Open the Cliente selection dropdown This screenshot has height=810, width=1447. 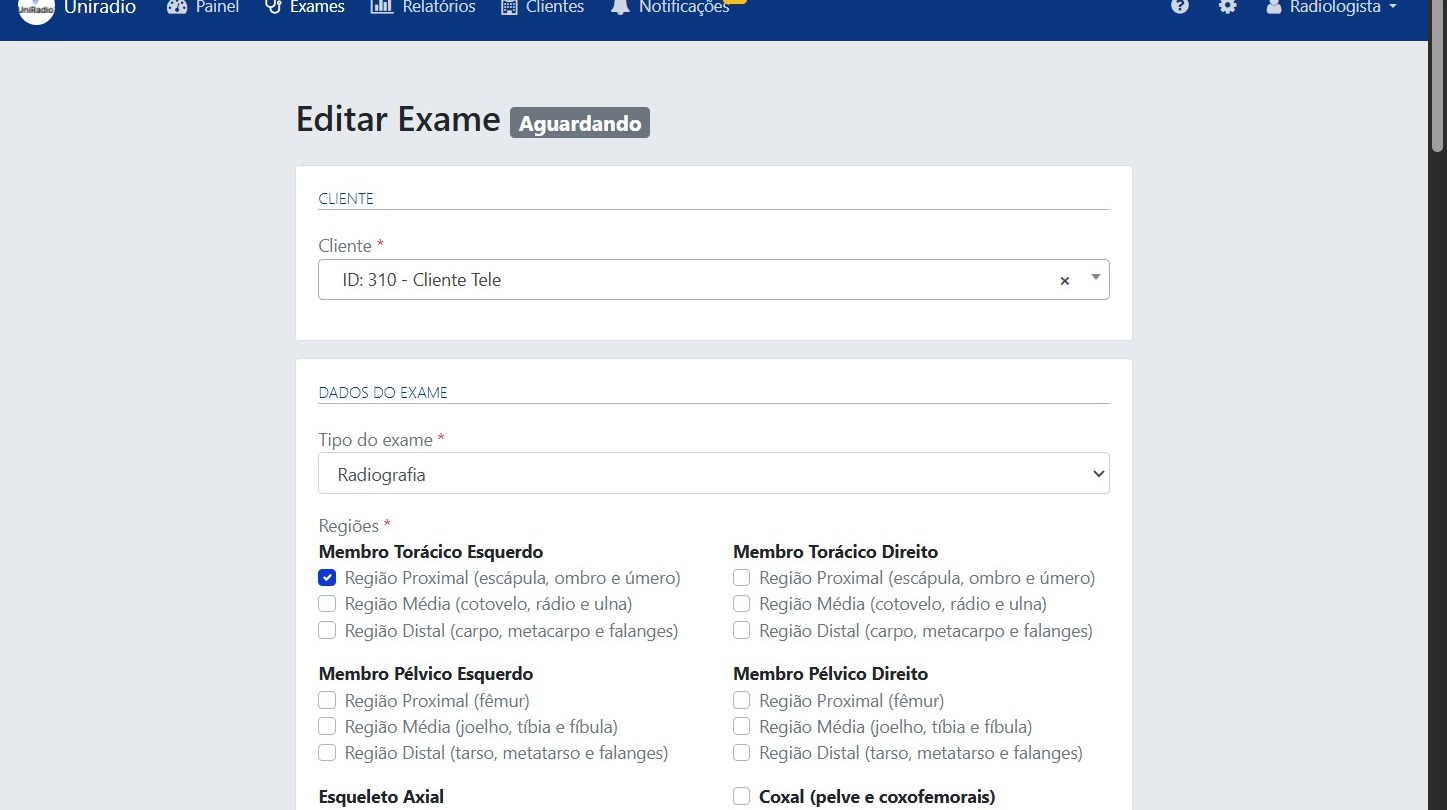[700, 280]
